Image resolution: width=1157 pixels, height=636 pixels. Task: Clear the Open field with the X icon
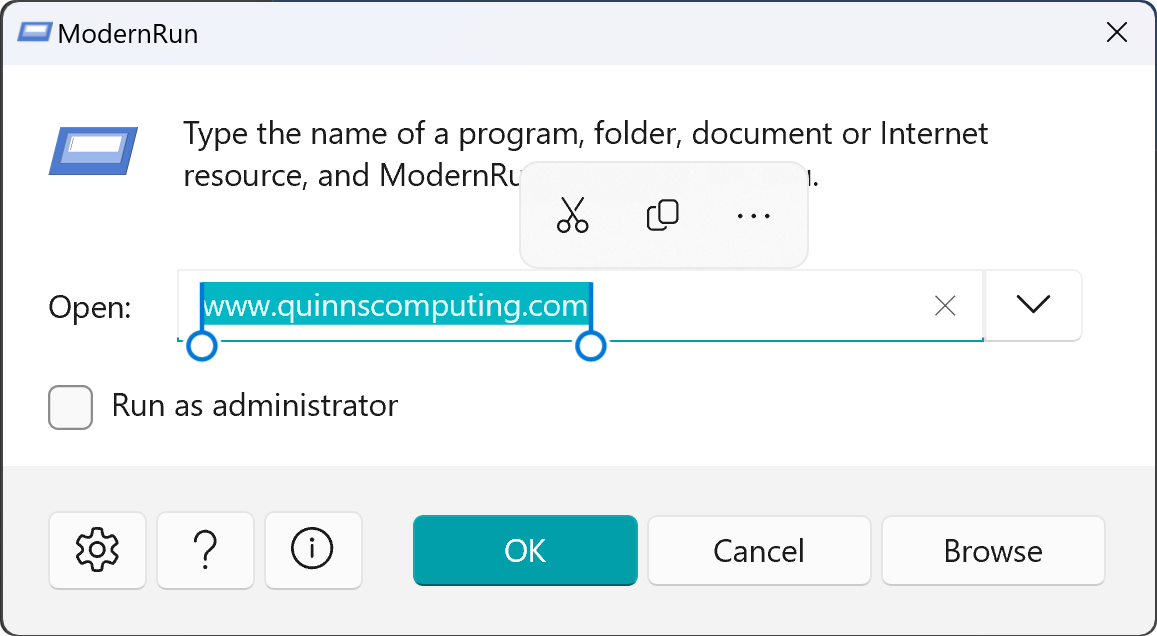[945, 305]
